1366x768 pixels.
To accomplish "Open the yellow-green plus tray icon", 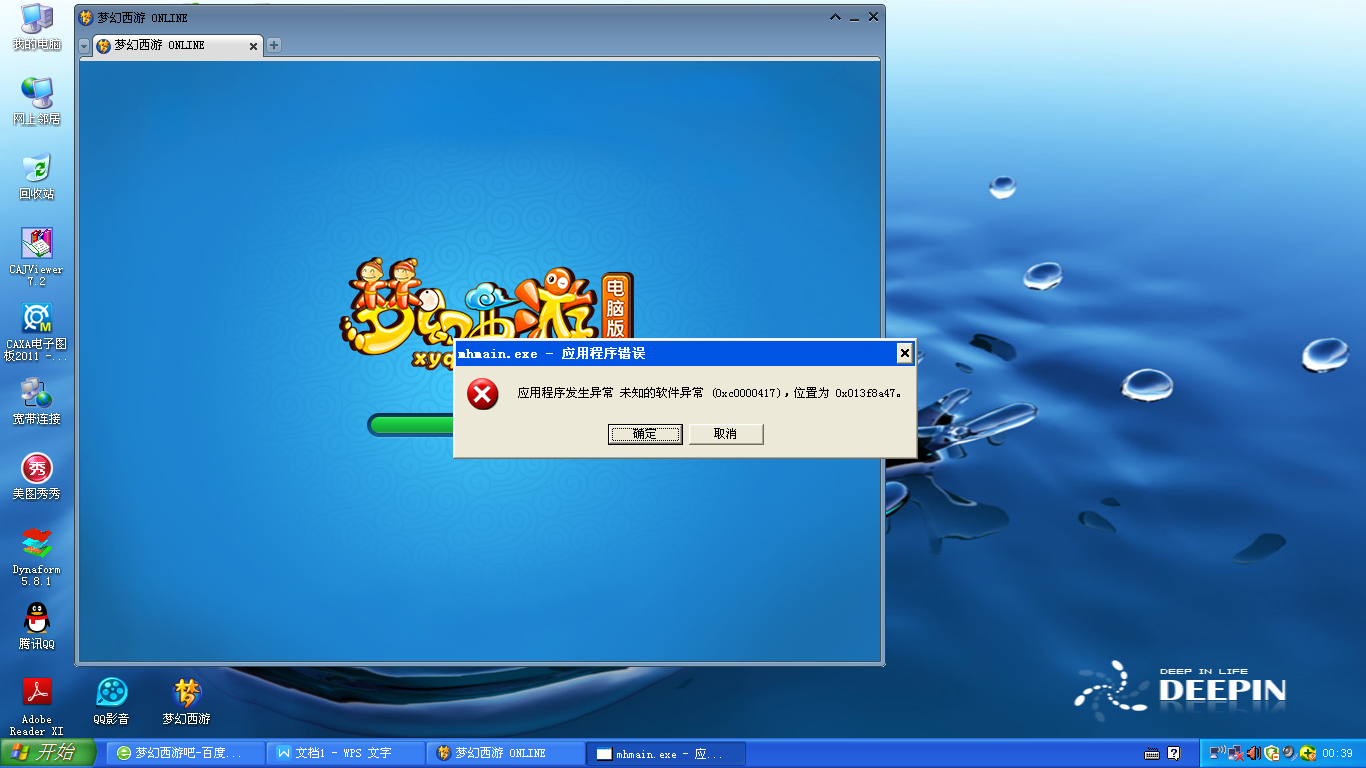I will pyautogui.click(x=1307, y=753).
